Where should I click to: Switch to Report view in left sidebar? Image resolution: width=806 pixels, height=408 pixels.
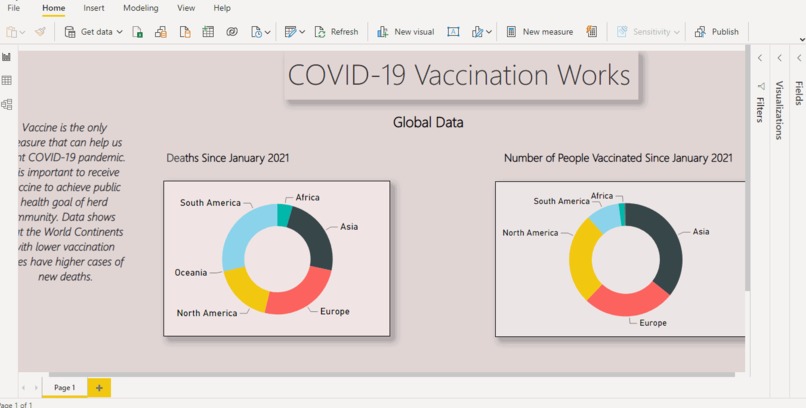[x=7, y=57]
